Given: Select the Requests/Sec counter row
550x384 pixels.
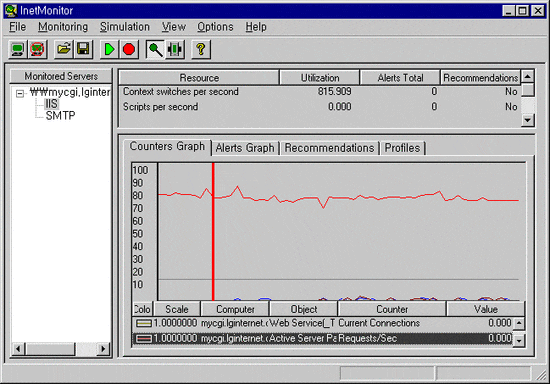Looking at the screenshot, I should (322, 338).
